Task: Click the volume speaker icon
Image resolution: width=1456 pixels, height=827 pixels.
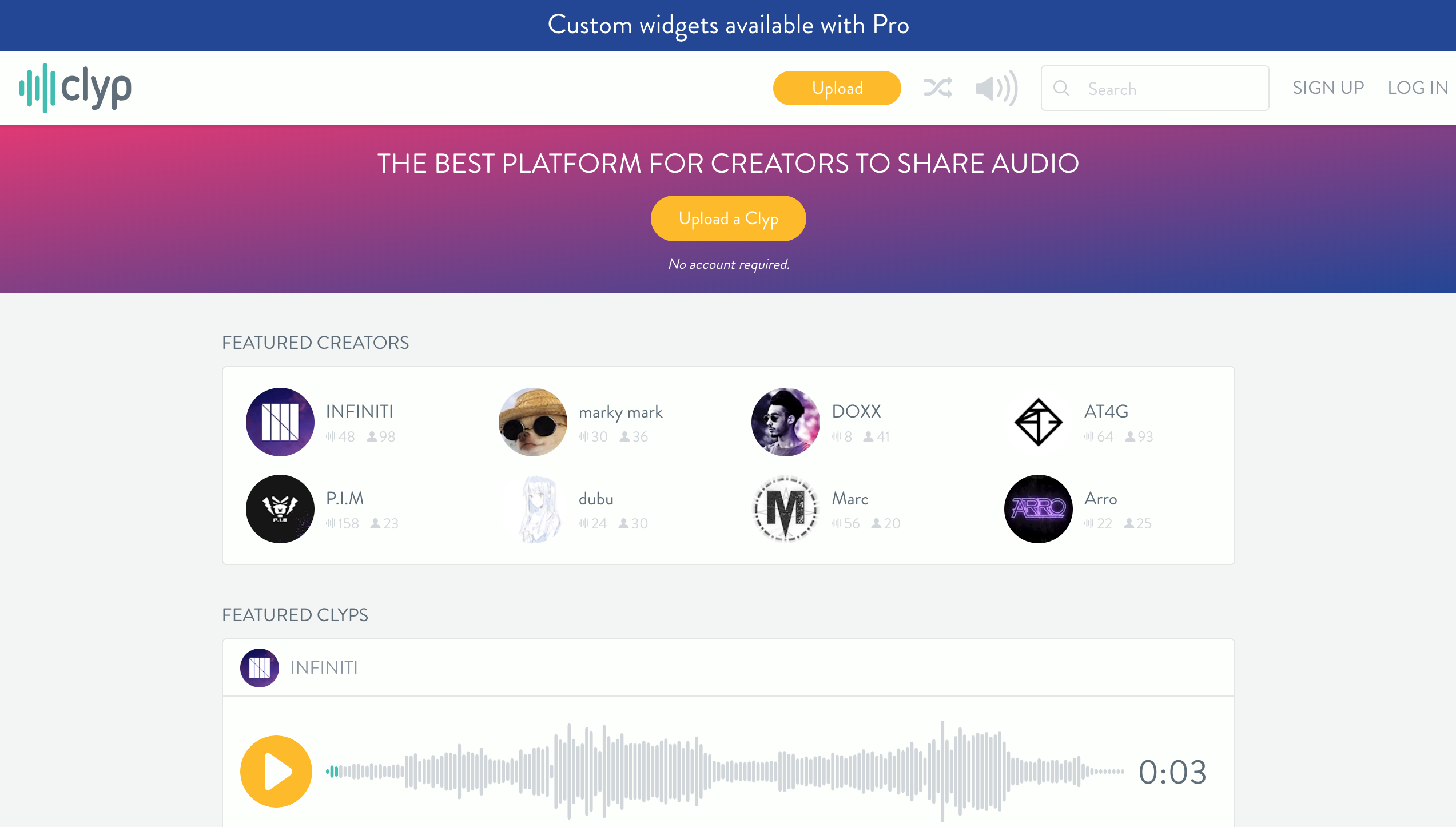Action: 996,88
